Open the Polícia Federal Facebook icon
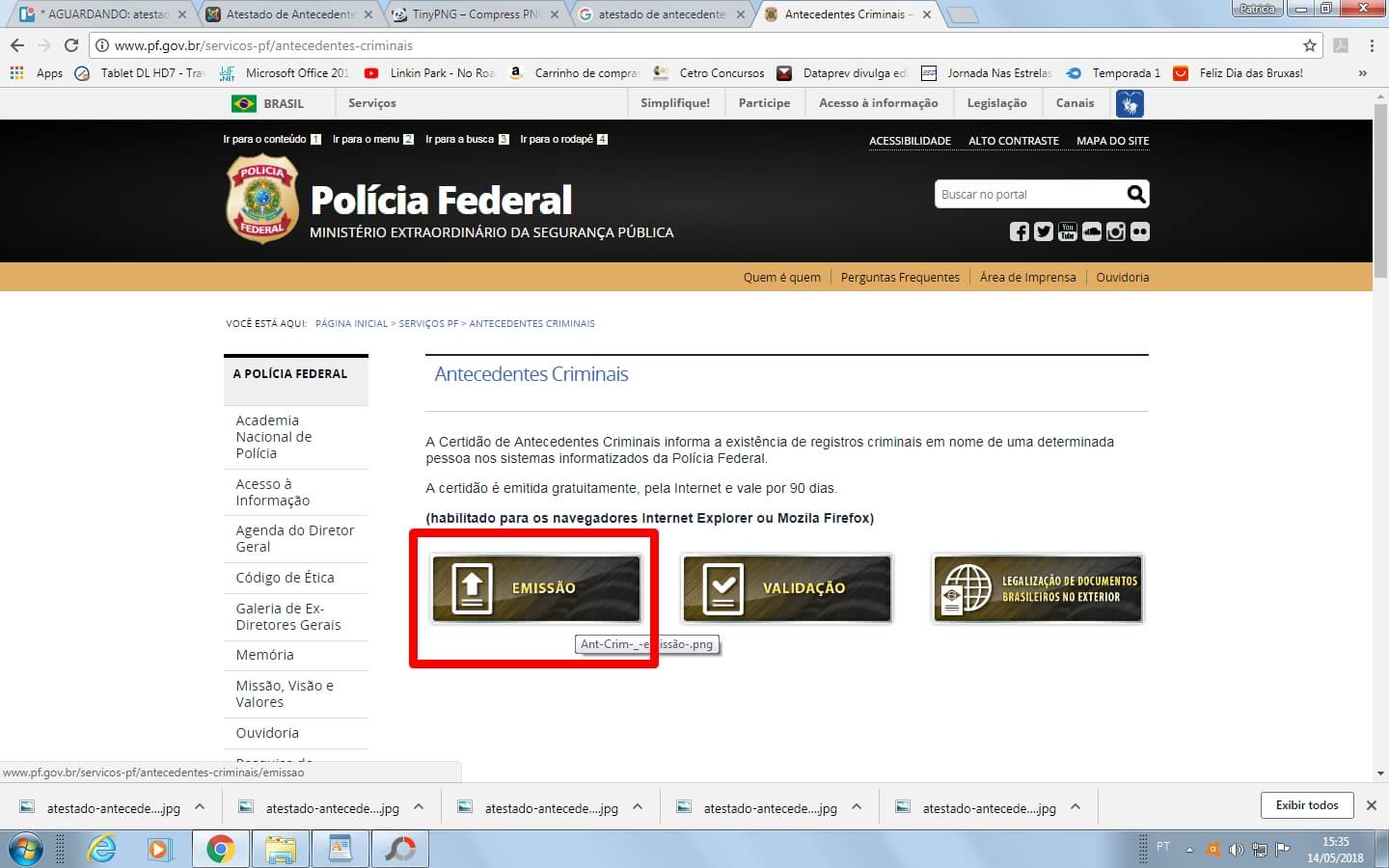1389x868 pixels. [1020, 231]
